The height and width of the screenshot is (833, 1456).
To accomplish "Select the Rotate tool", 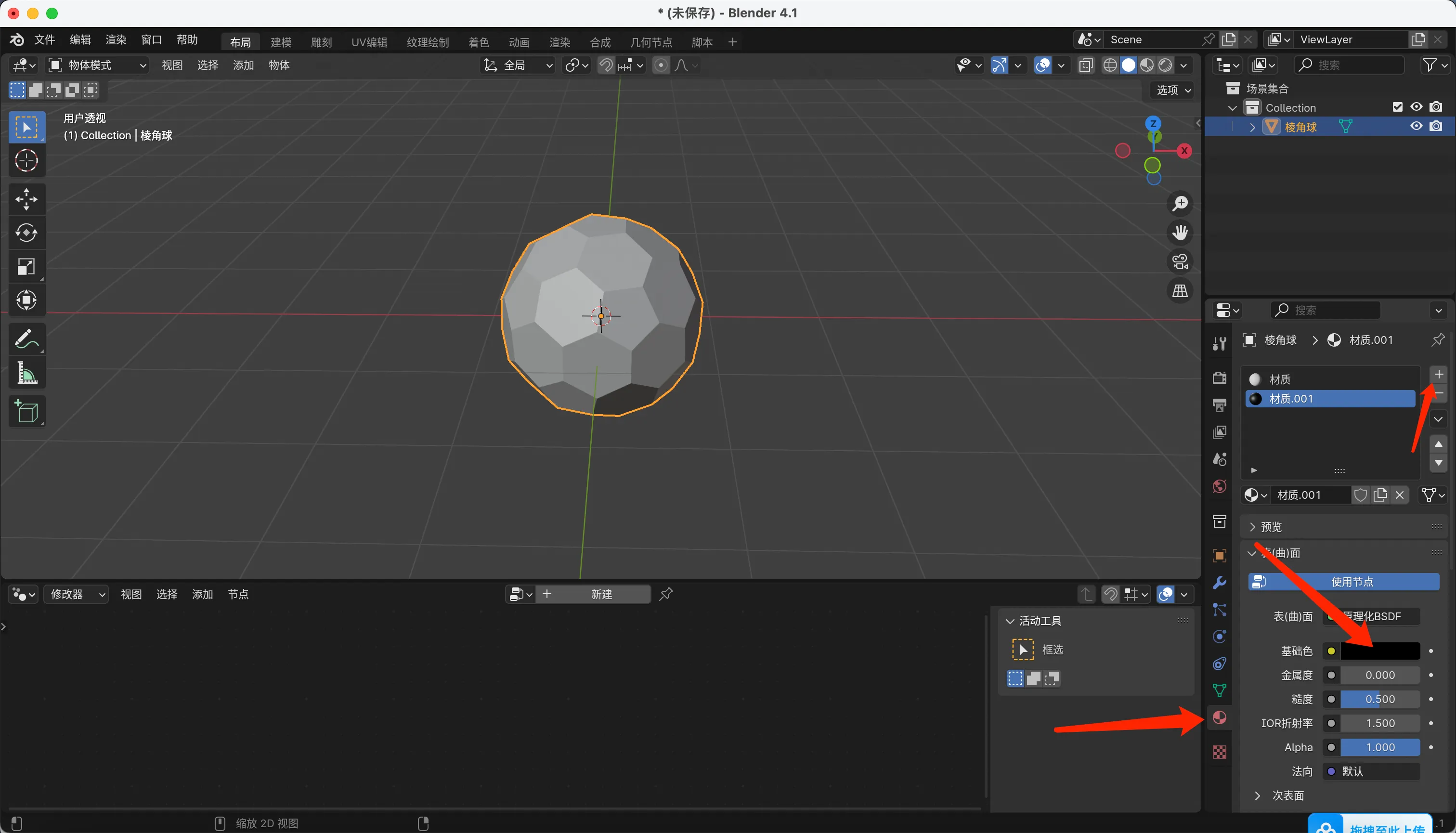I will [26, 233].
